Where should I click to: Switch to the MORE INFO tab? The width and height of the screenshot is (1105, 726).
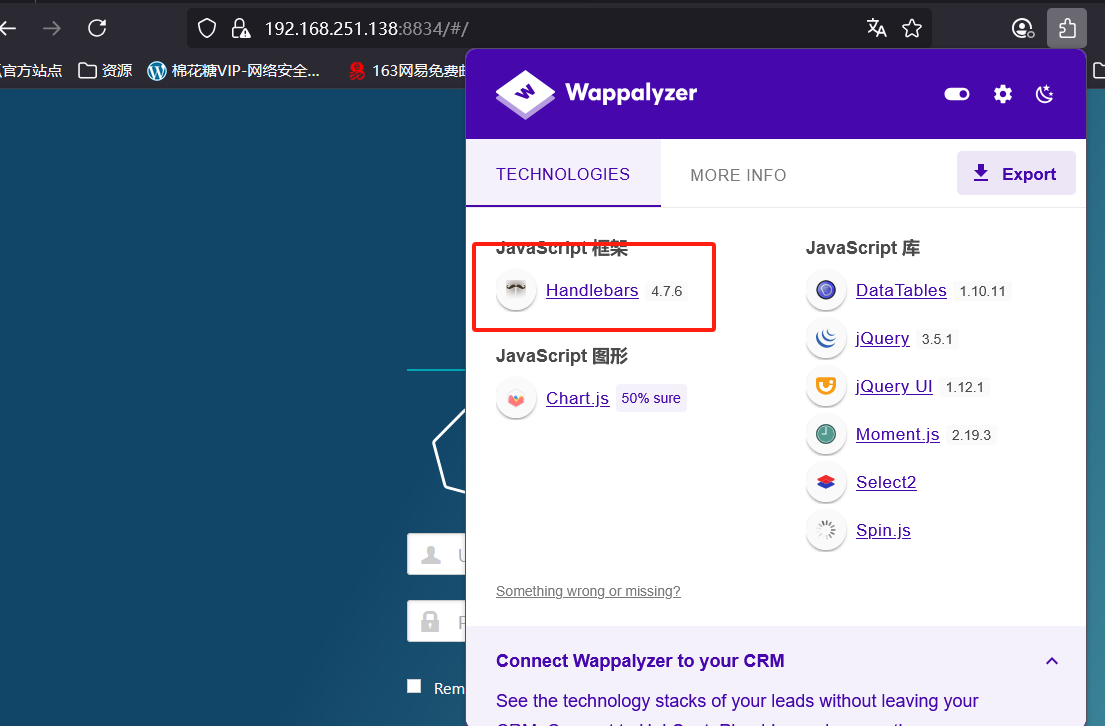[738, 175]
